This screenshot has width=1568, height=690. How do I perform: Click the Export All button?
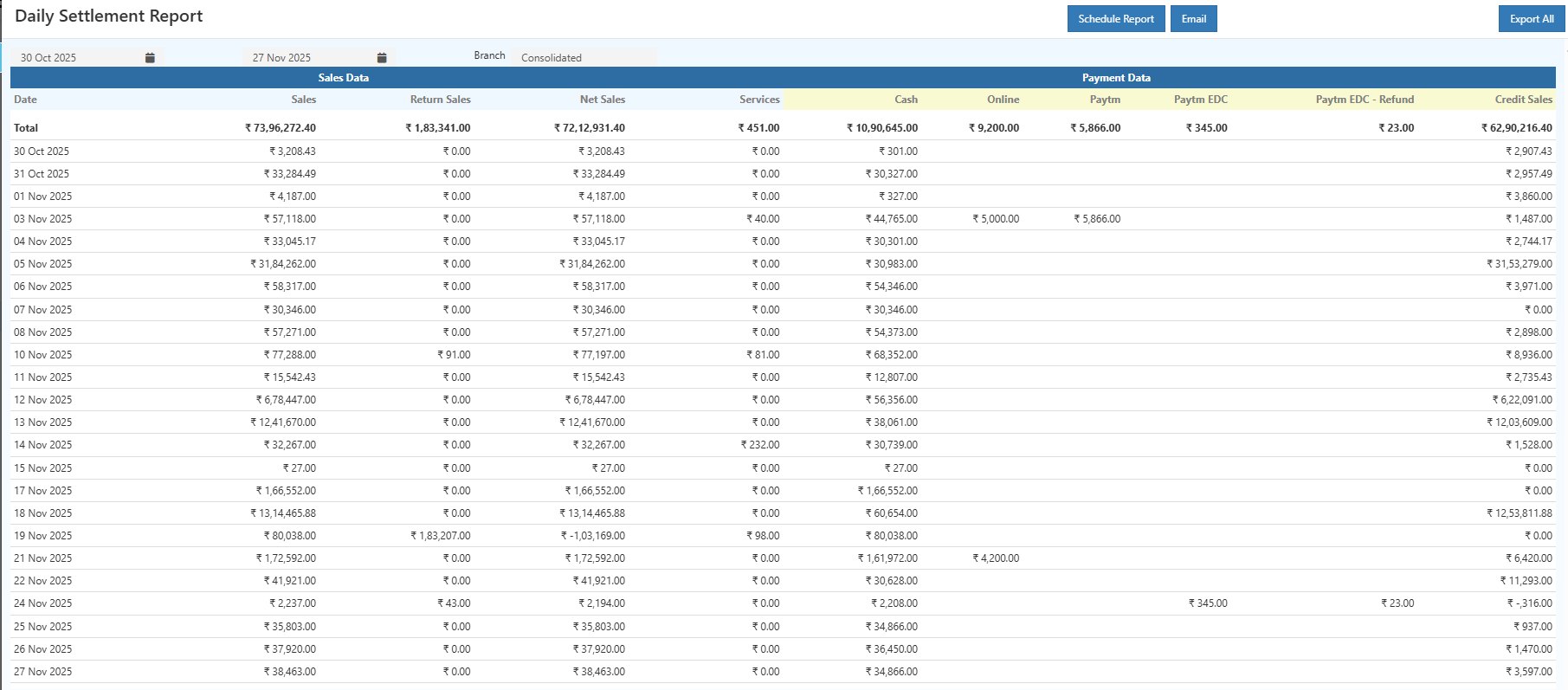coord(1531,19)
